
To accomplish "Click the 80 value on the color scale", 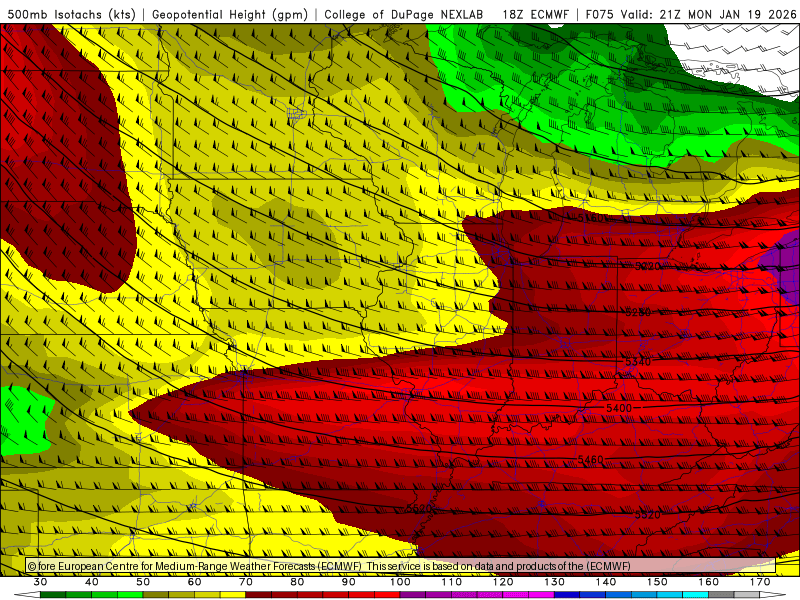I will 297,582.
